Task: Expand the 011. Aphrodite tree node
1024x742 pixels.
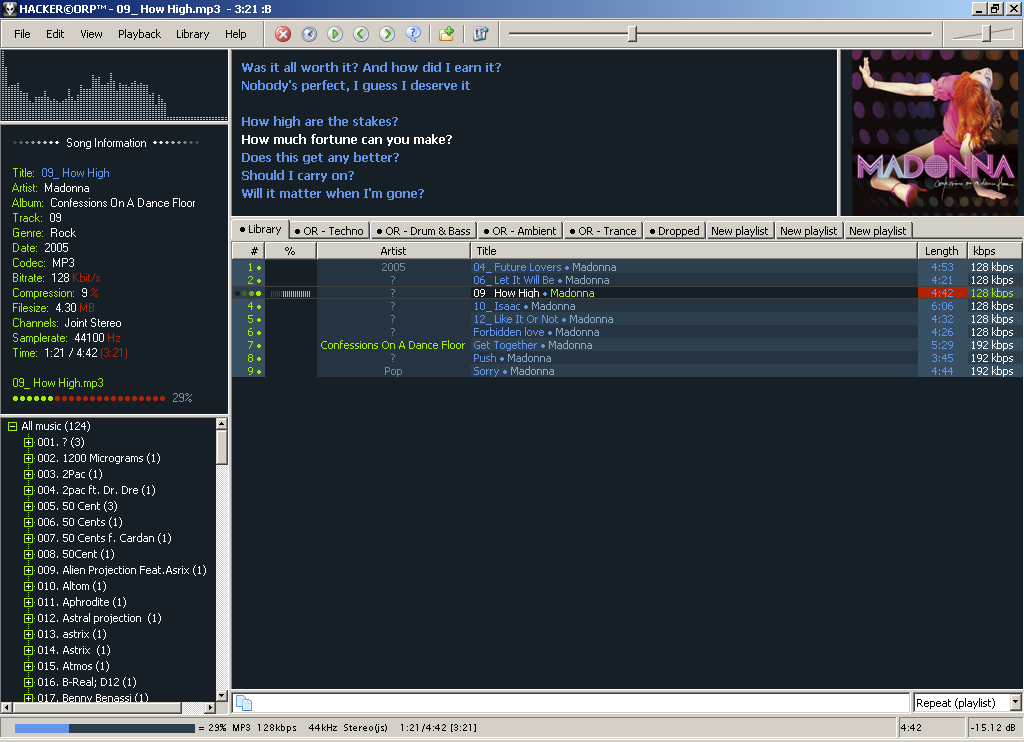Action: pyautogui.click(x=29, y=602)
